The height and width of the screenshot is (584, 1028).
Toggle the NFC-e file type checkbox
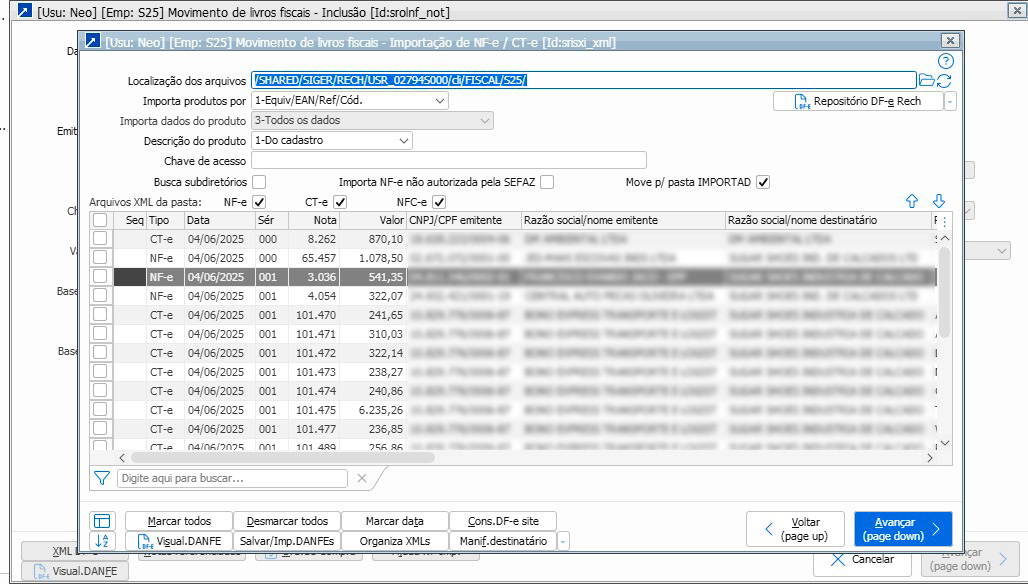(x=439, y=202)
